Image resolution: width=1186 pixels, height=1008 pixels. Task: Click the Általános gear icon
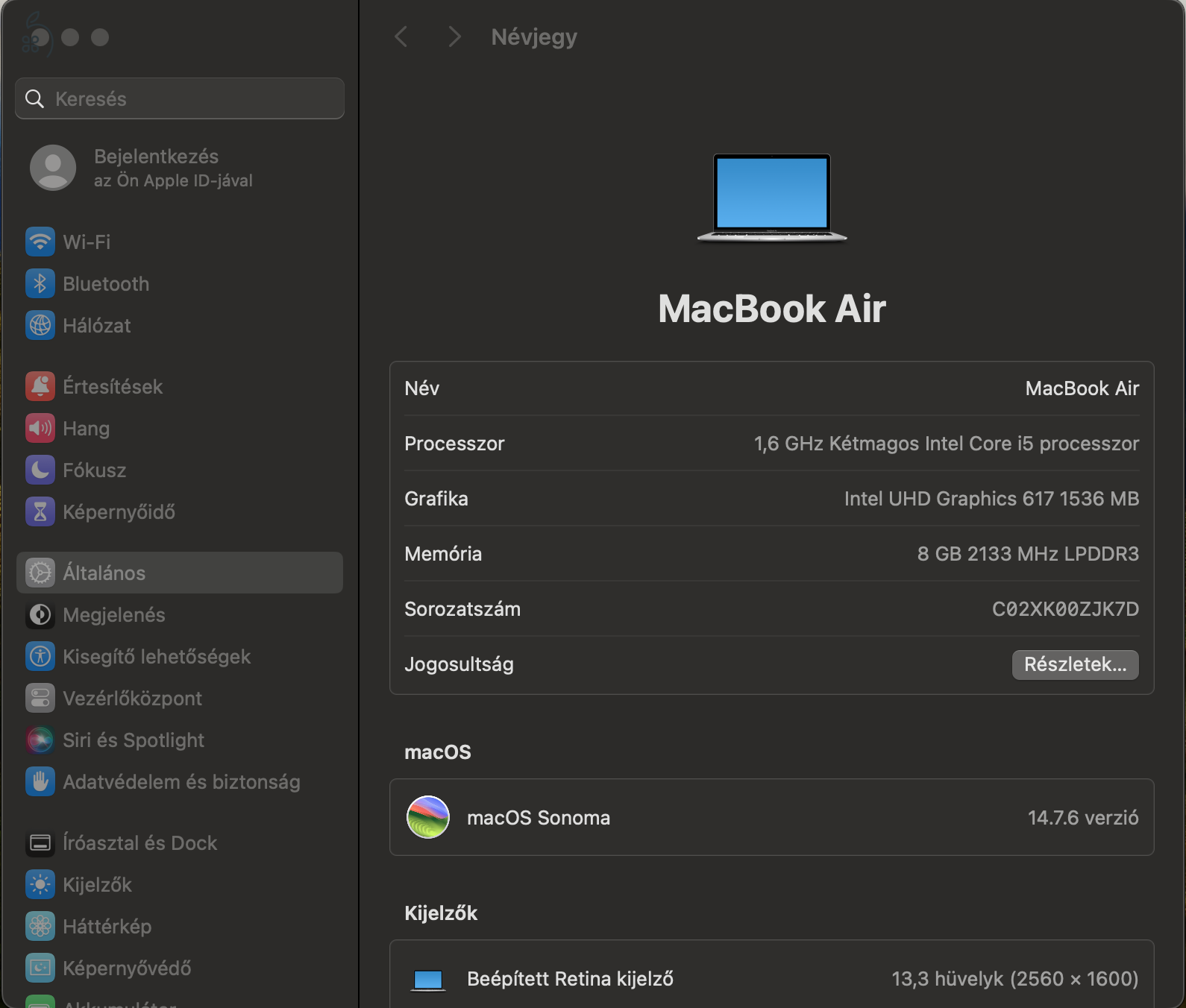click(40, 573)
